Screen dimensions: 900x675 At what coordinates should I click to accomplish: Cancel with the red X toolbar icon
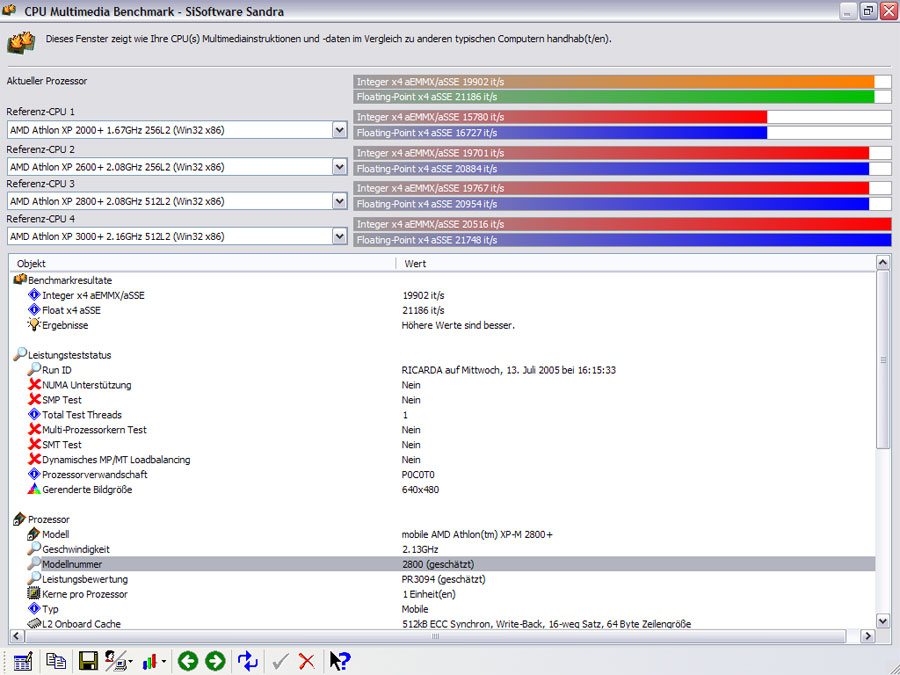(x=307, y=661)
